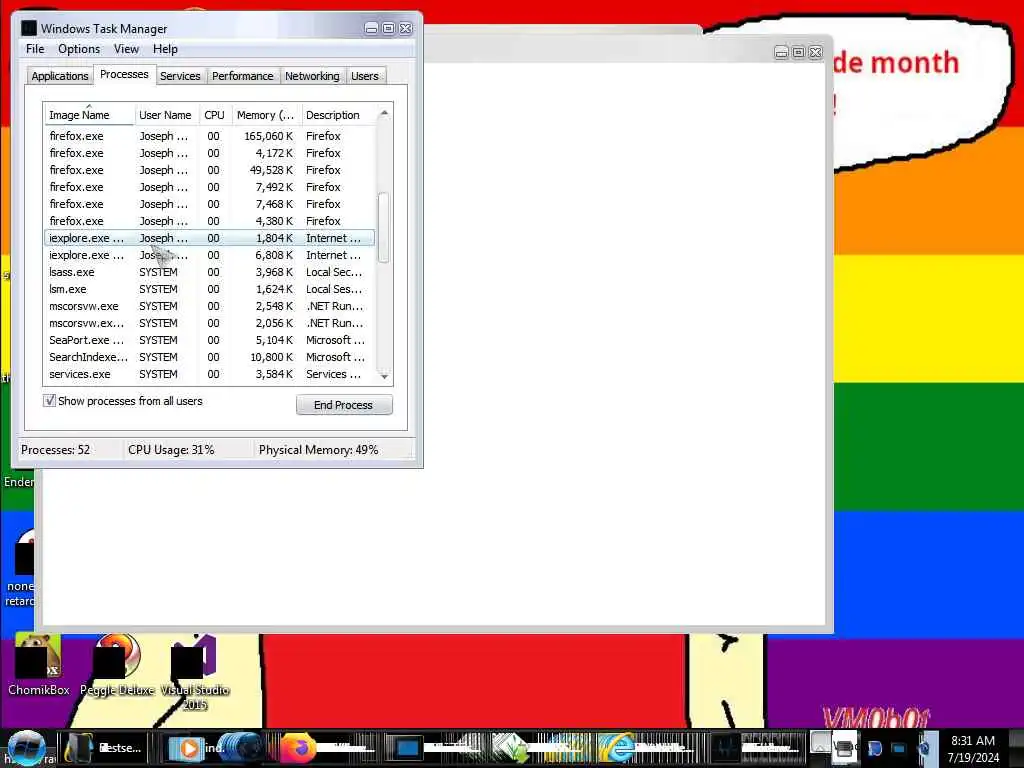Viewport: 1024px width, 768px height.
Task: Click the process list scrollbar thumb
Action: (384, 227)
